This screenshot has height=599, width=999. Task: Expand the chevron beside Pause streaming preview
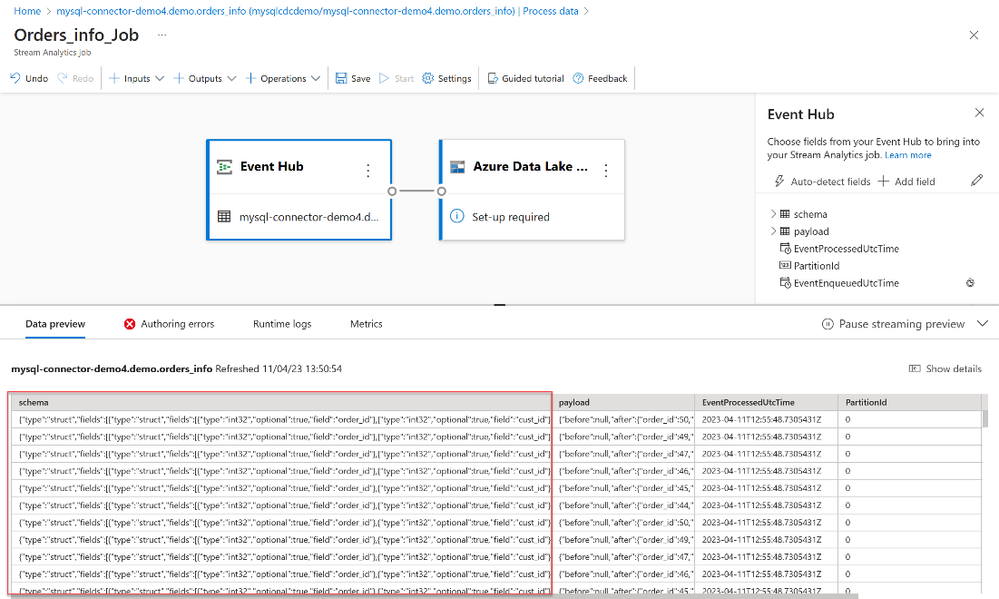coord(982,324)
